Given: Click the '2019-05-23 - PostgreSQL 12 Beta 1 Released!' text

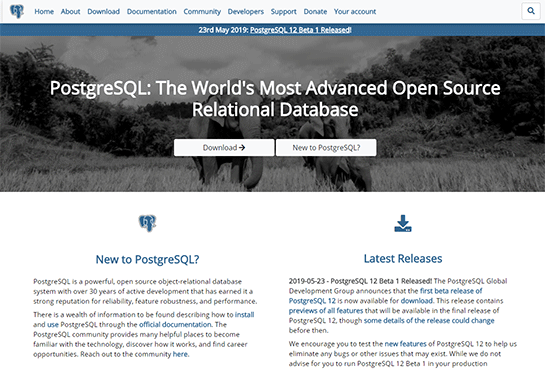Looking at the screenshot, I should pyautogui.click(x=360, y=281).
